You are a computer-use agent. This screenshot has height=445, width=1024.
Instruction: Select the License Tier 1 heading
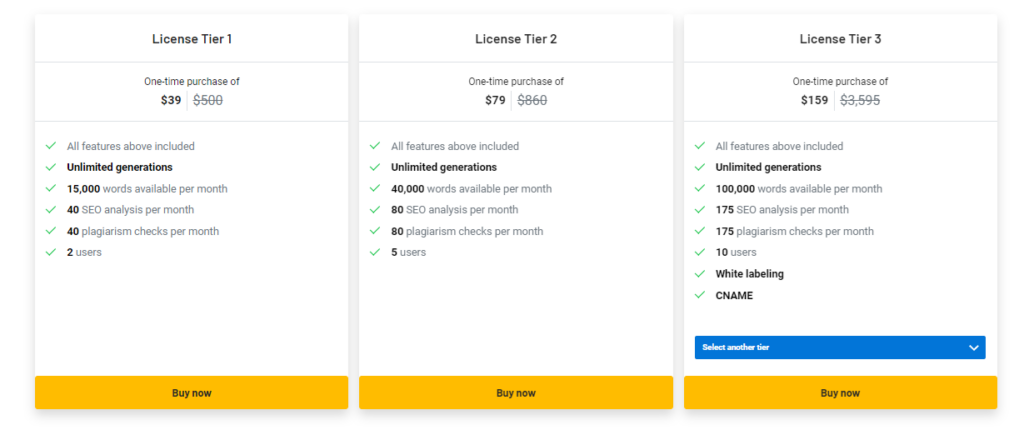[191, 39]
